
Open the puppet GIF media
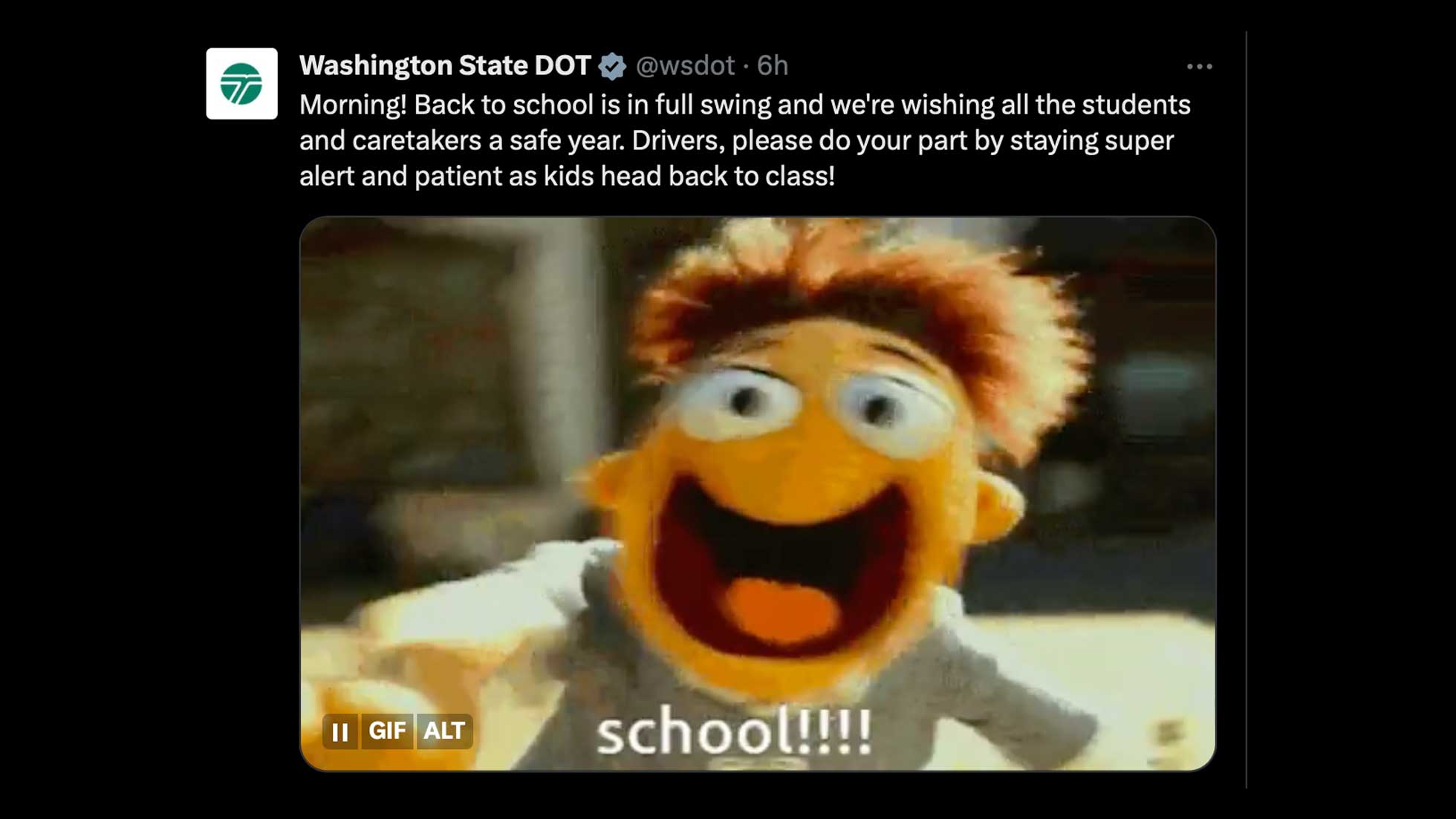coord(758,494)
